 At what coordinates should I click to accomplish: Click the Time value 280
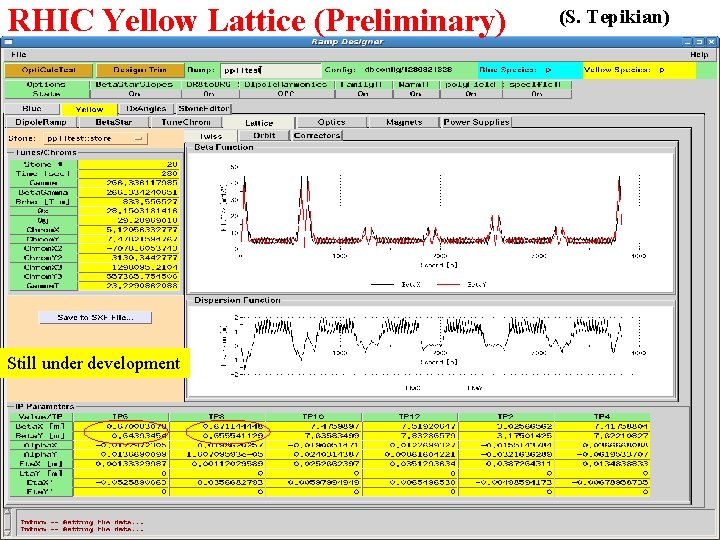click(x=129, y=174)
